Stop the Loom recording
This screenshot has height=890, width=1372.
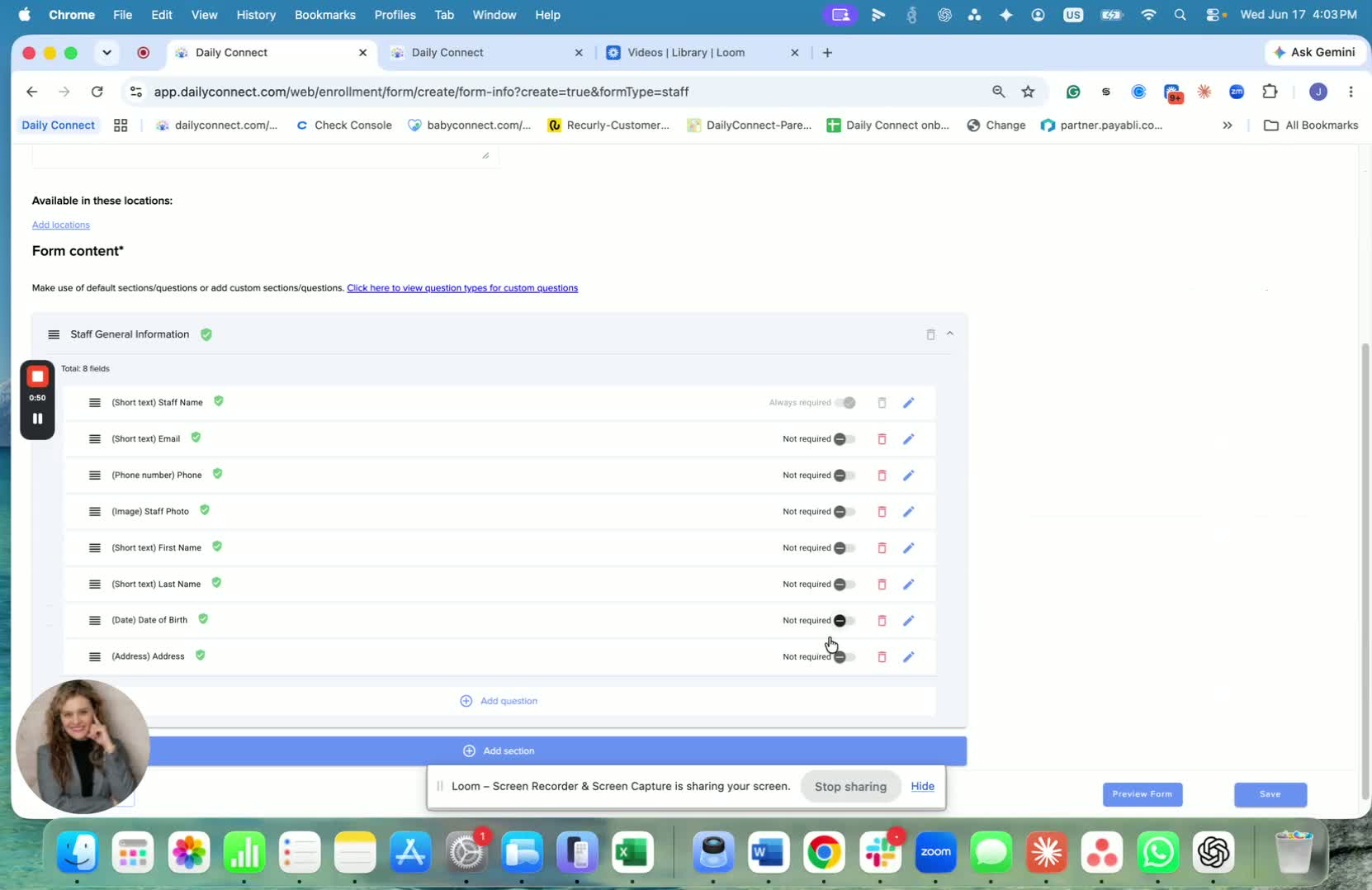(37, 376)
